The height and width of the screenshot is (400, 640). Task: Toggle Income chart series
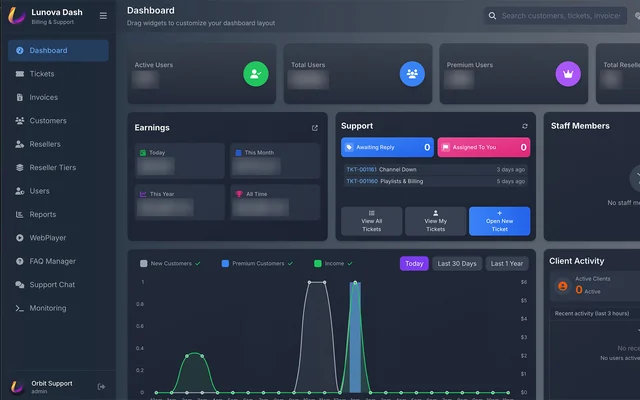tap(333, 264)
